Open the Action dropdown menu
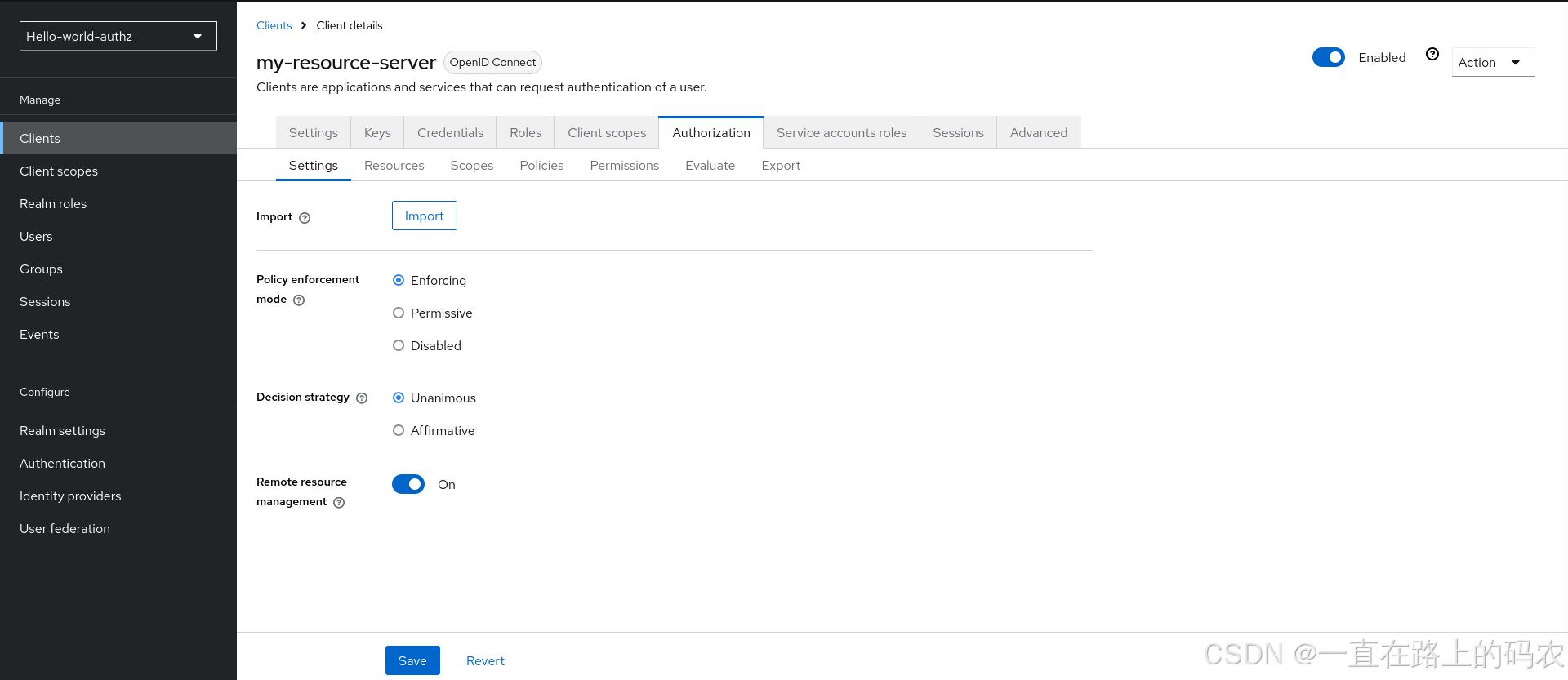Viewport: 1568px width, 680px height. (1493, 62)
